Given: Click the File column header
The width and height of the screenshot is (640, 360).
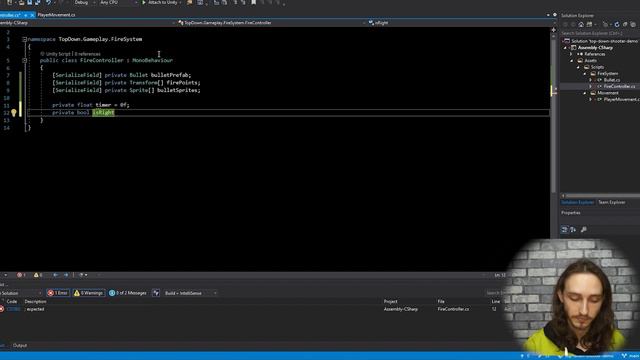Looking at the screenshot, I should 441,302.
